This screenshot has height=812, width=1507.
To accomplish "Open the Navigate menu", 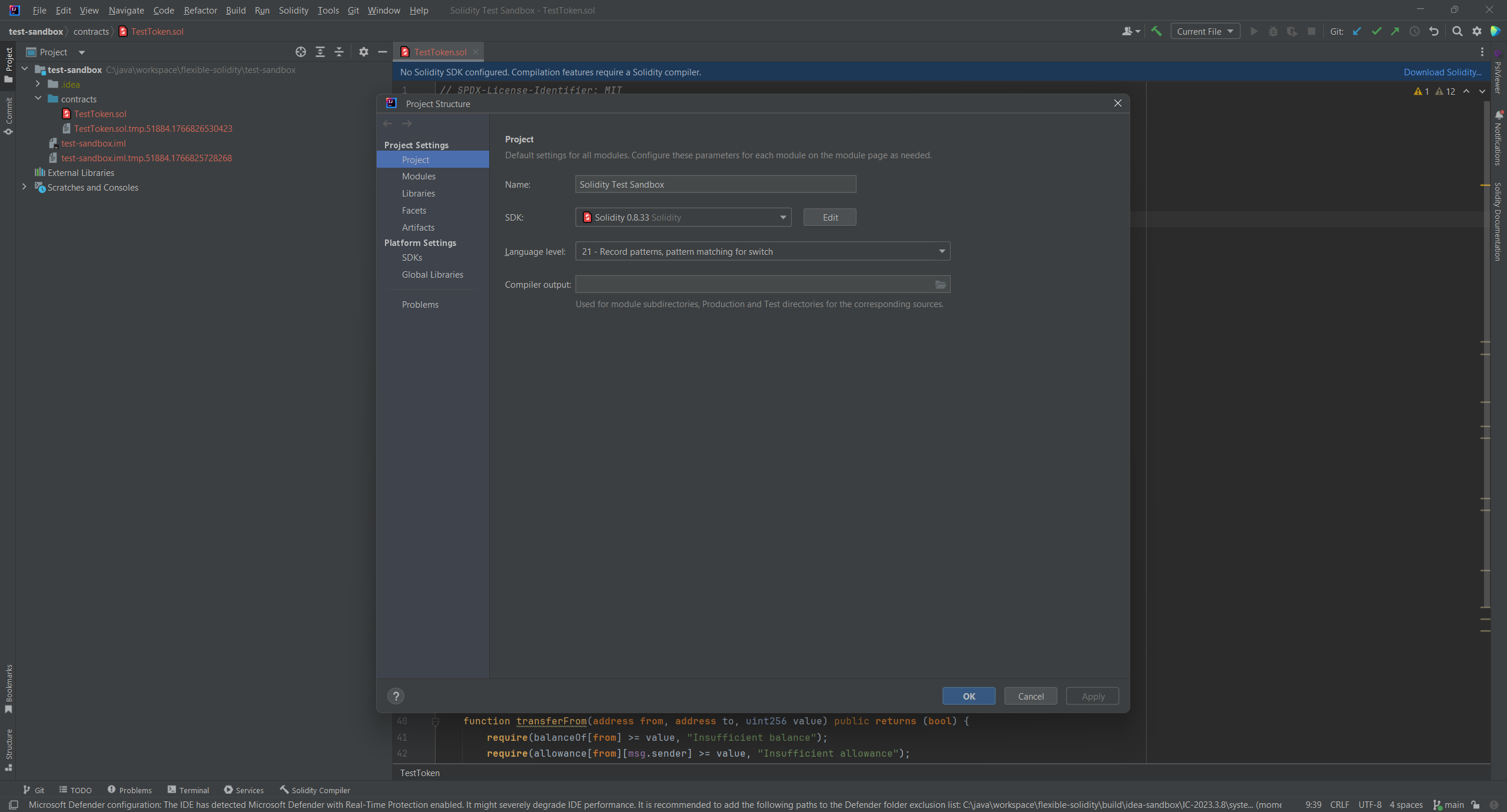I will tap(126, 10).
